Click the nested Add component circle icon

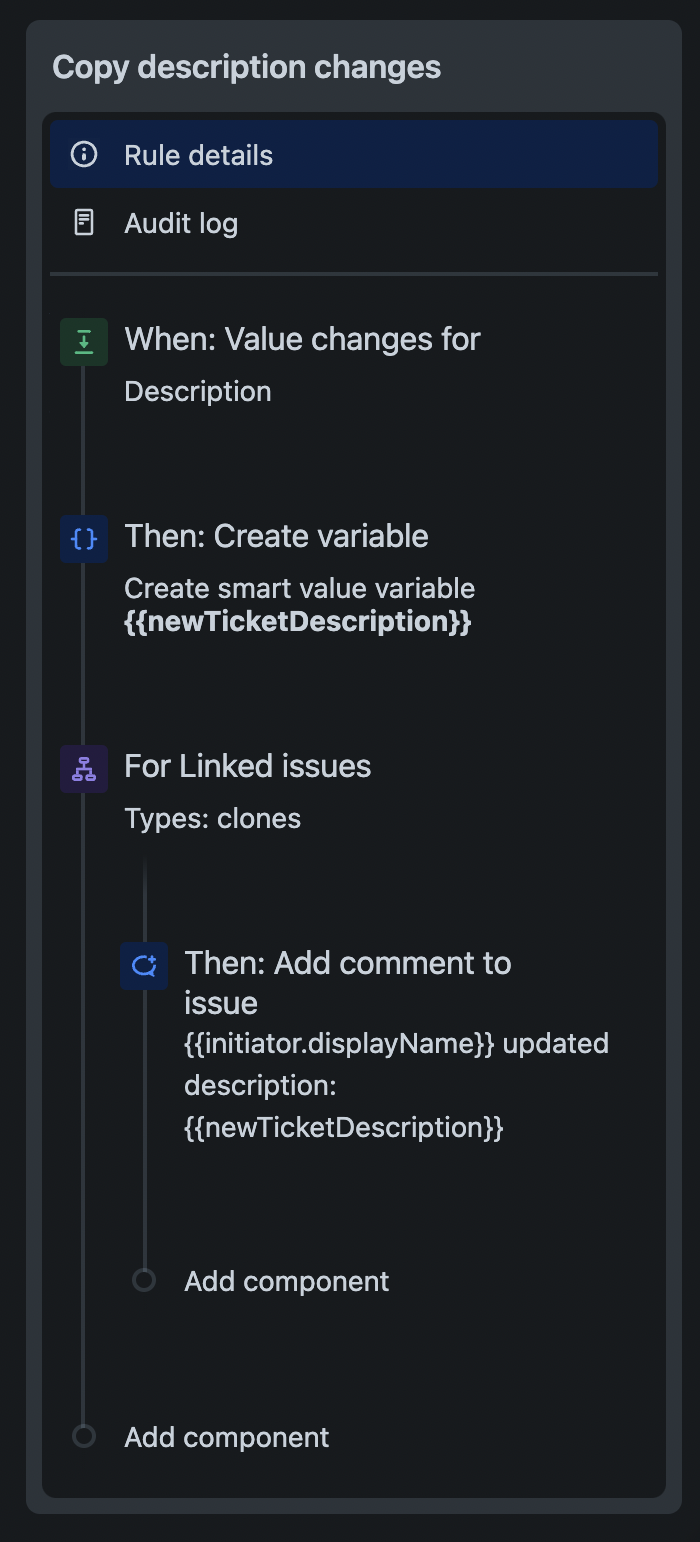pyautogui.click(x=144, y=1280)
